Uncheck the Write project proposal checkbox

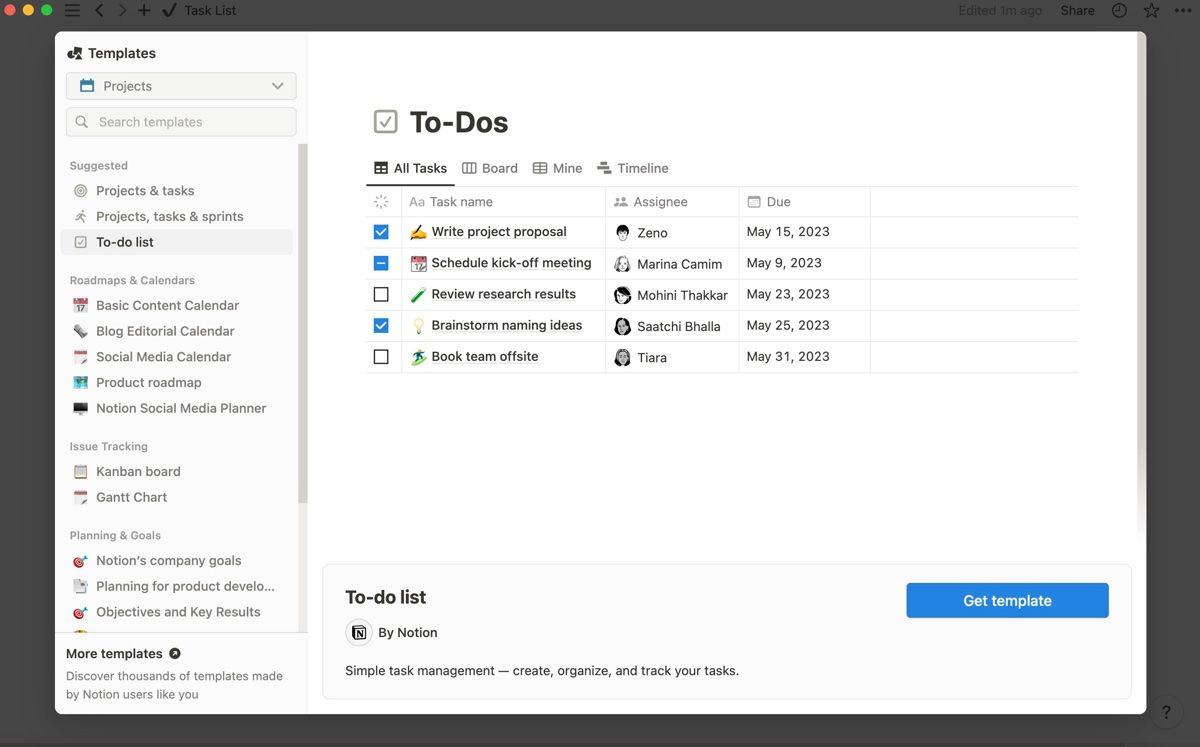point(381,232)
